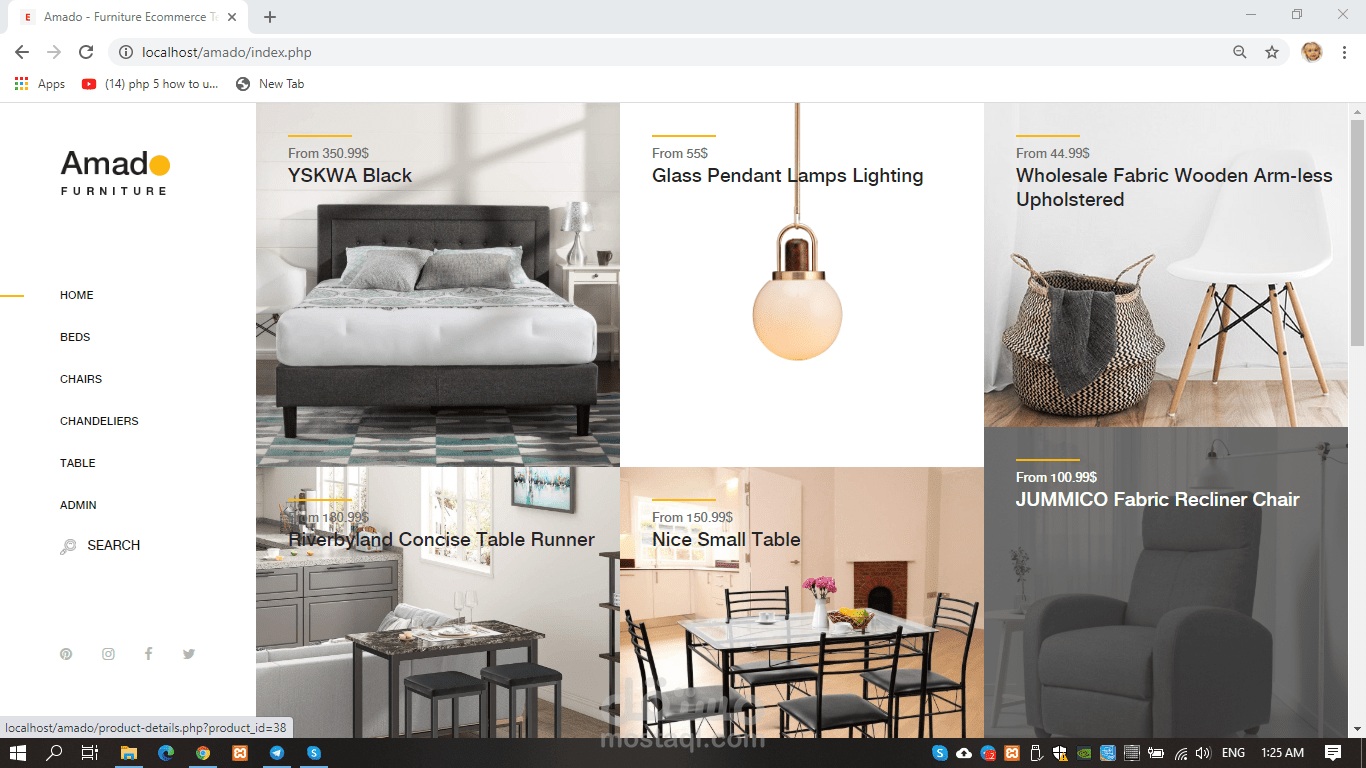This screenshot has height=768, width=1366.
Task: Open the Instagram social icon in sidebar
Action: click(108, 654)
